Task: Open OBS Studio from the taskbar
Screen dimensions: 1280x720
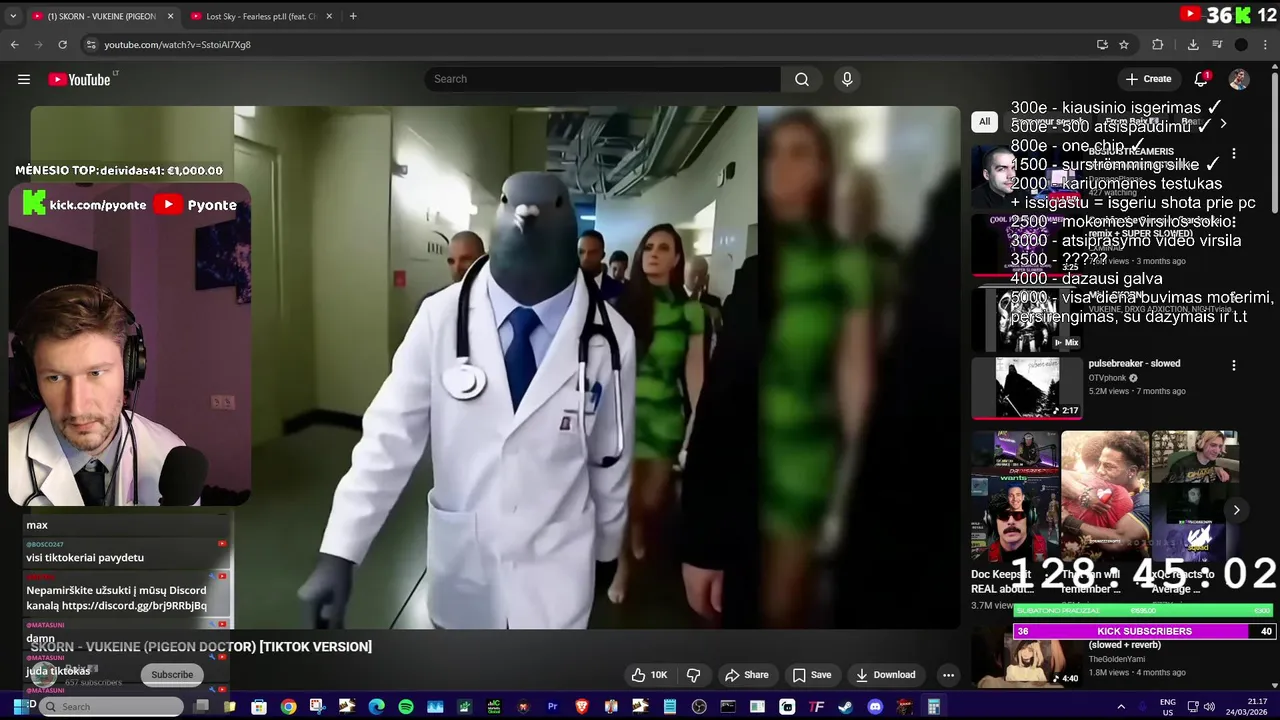Action: (699, 707)
